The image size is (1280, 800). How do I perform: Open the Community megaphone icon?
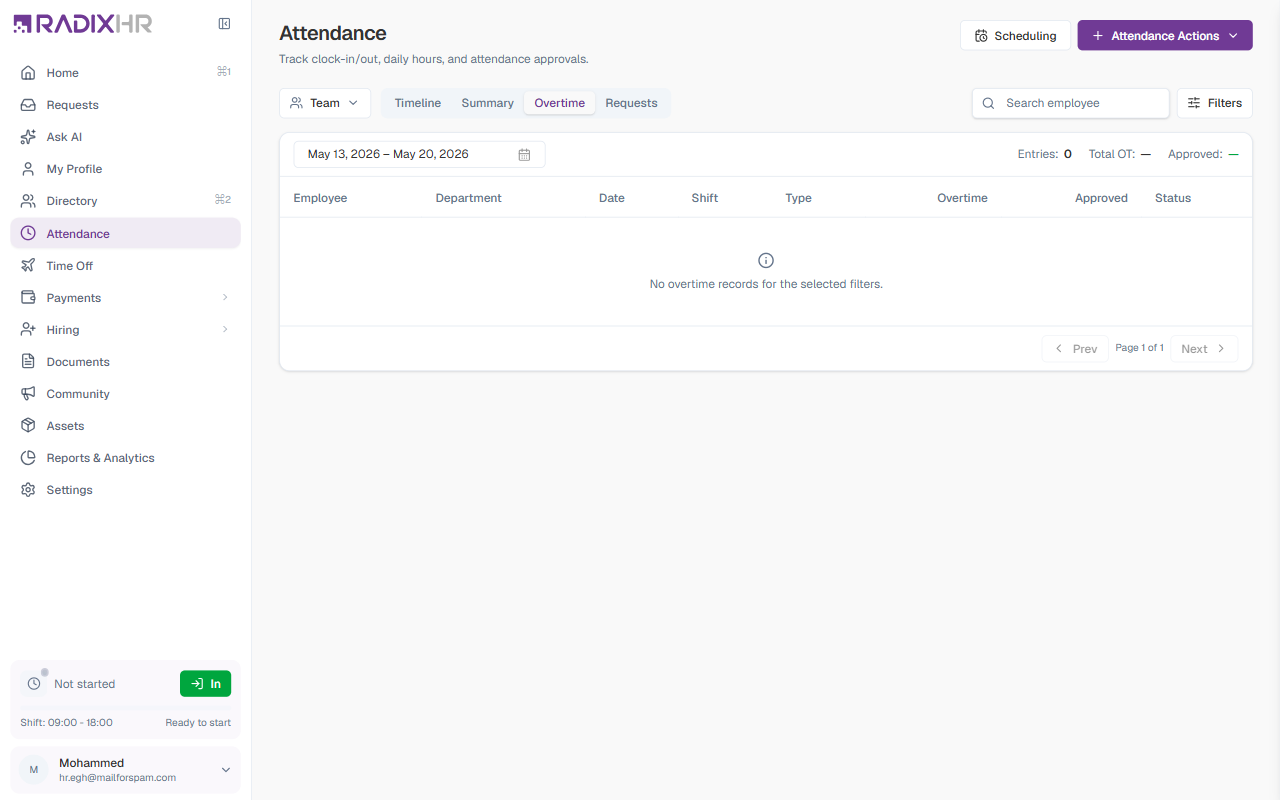(28, 394)
